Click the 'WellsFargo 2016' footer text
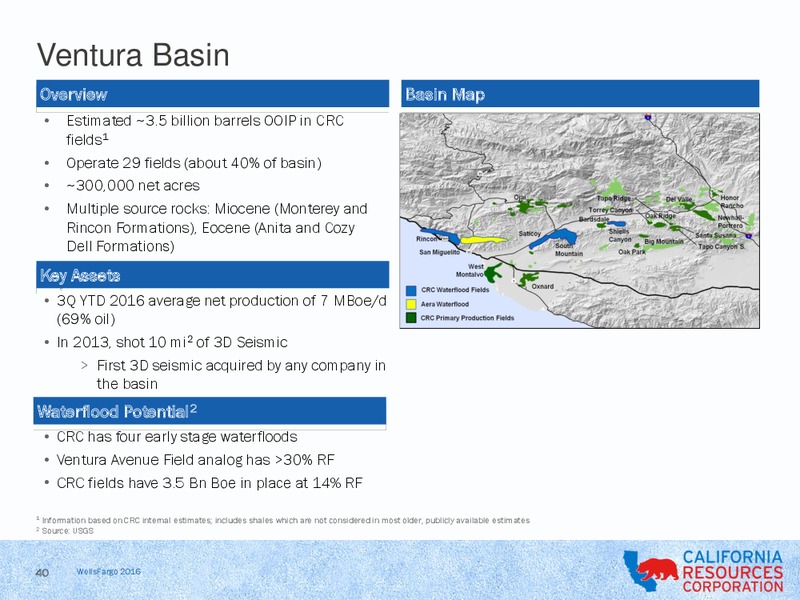 pyautogui.click(x=108, y=571)
